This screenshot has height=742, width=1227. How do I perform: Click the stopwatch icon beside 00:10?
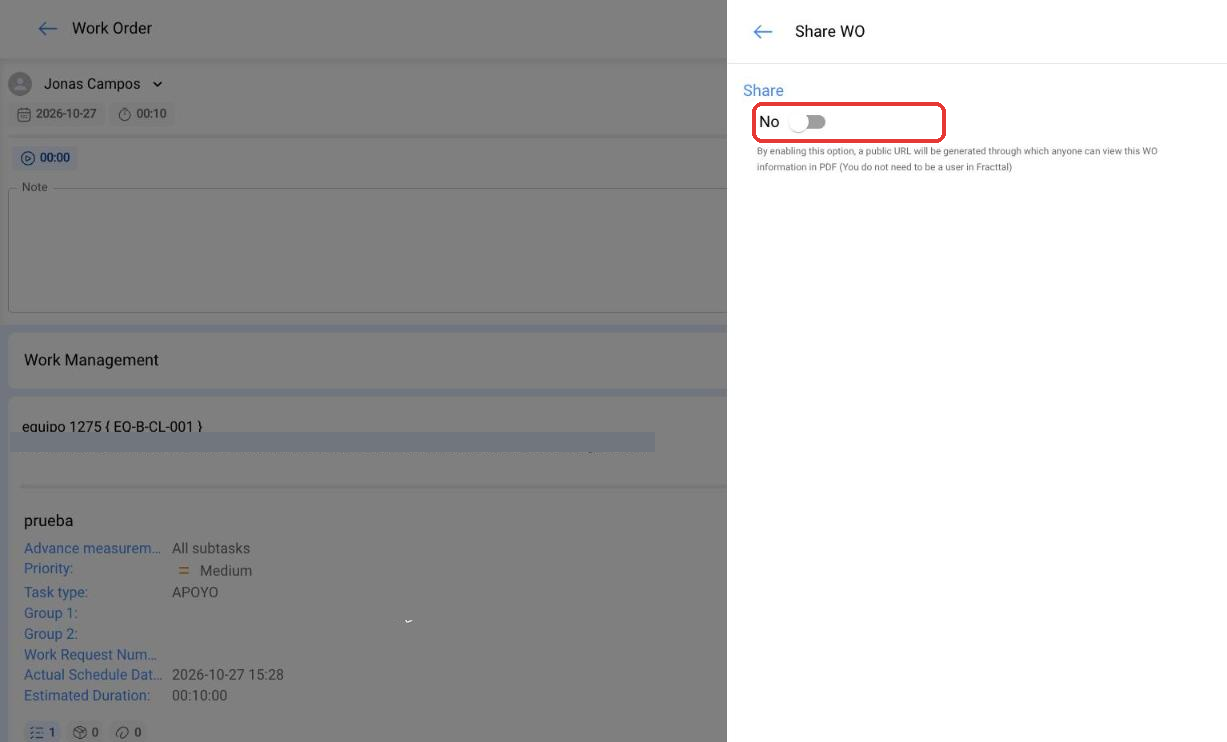(x=125, y=115)
